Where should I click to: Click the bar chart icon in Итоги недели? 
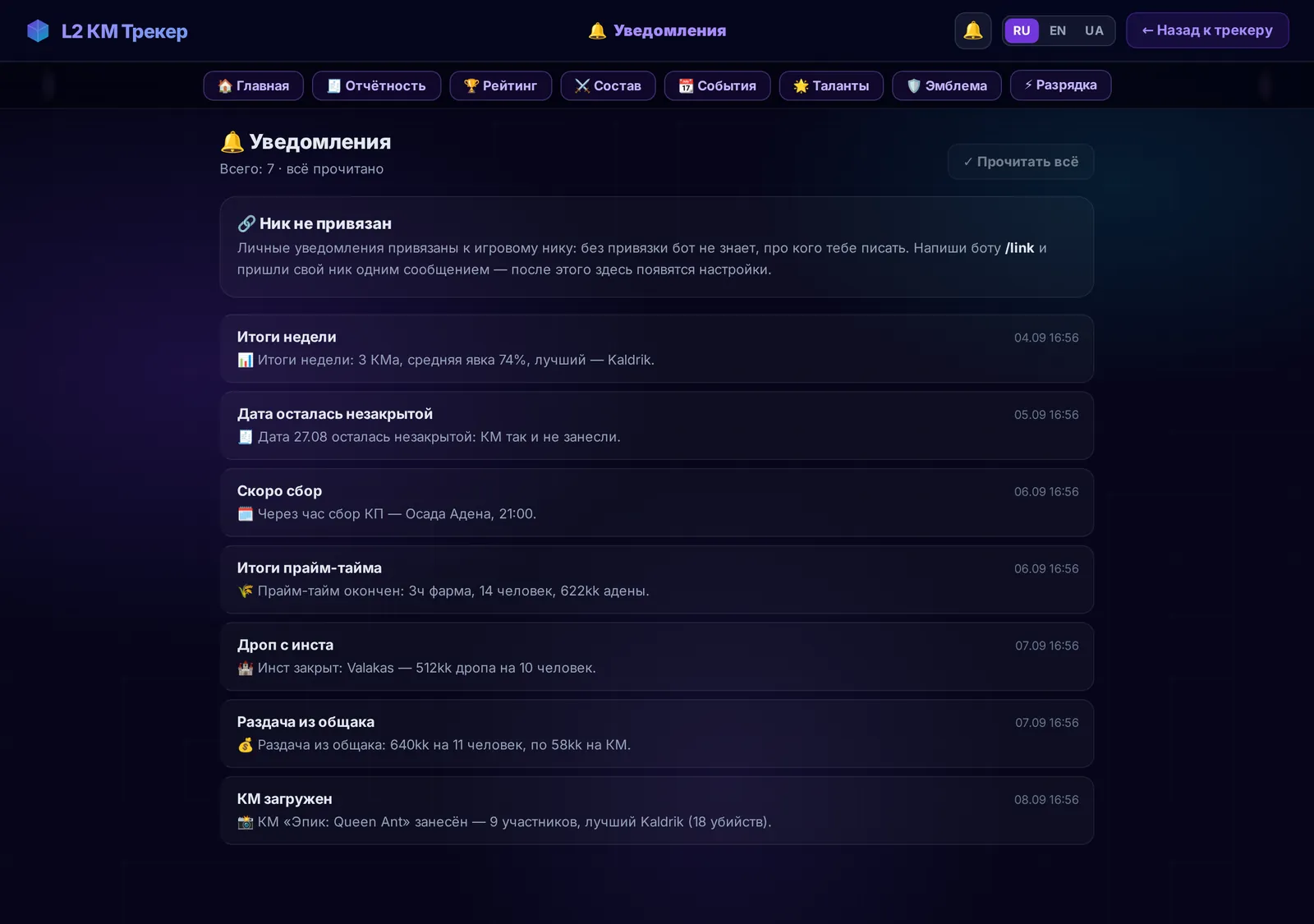tap(245, 360)
